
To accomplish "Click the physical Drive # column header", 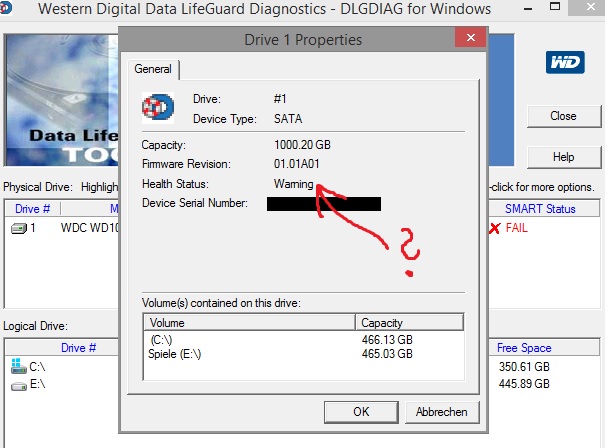I will coord(33,209).
